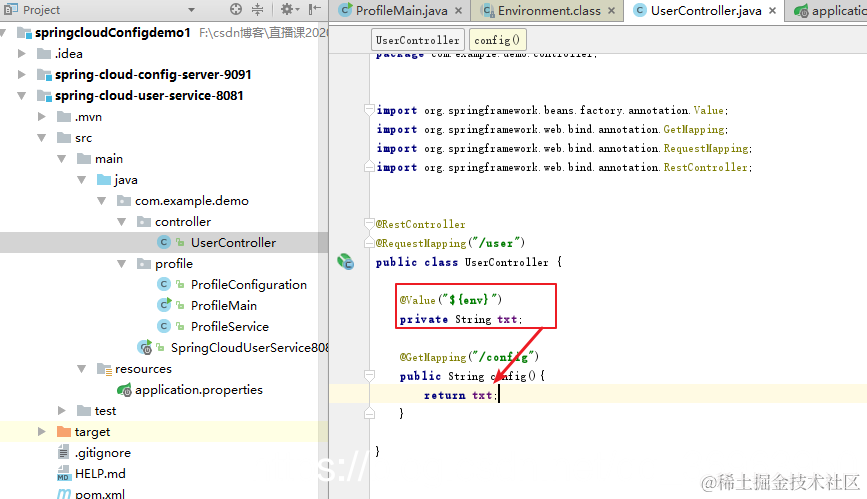This screenshot has width=867, height=499.
Task: Click the pom.xml Maven icon
Action: (x=64, y=494)
